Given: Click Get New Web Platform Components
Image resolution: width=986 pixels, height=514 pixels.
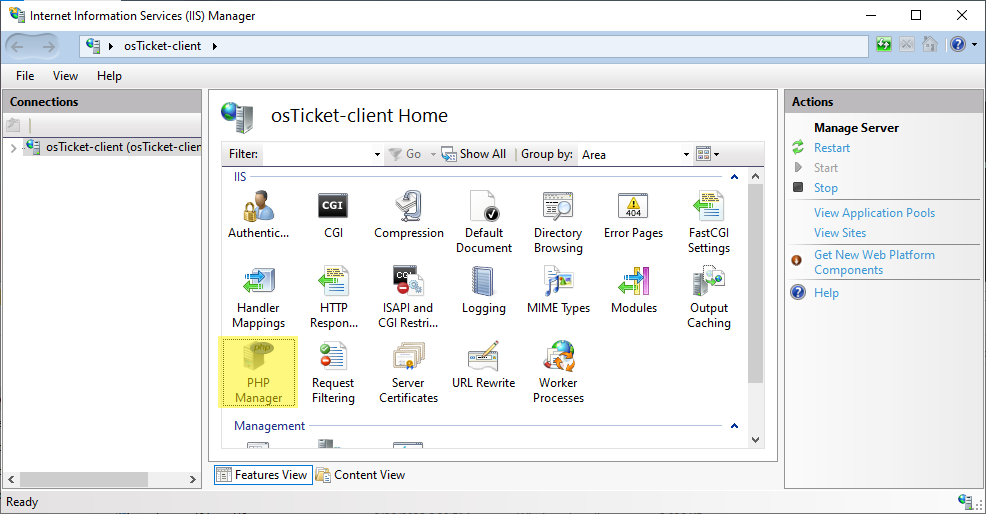Looking at the screenshot, I should click(874, 262).
